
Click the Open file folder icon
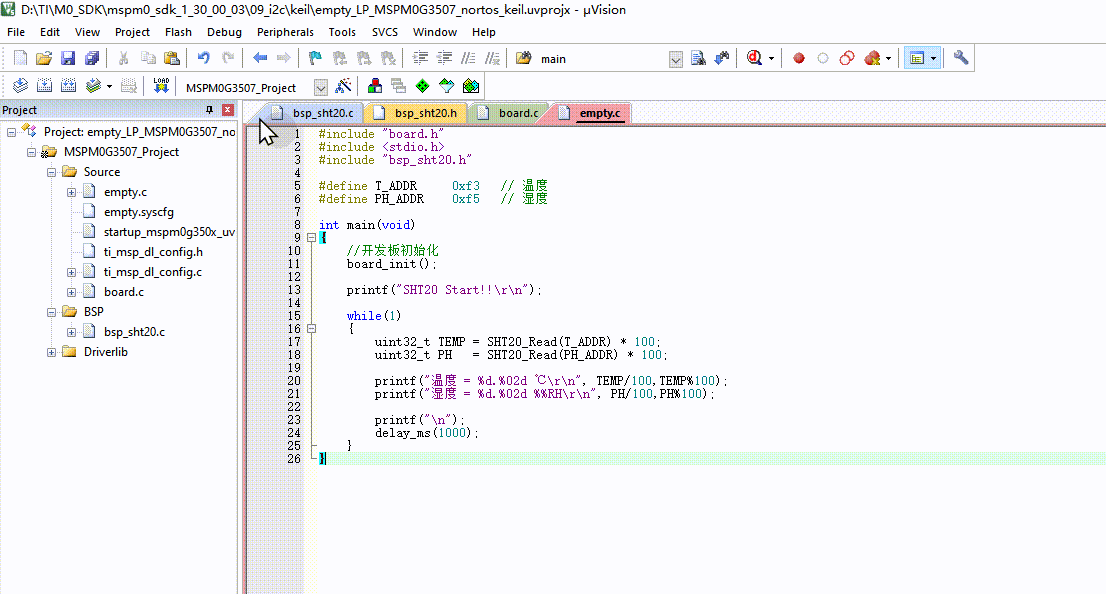click(44, 59)
